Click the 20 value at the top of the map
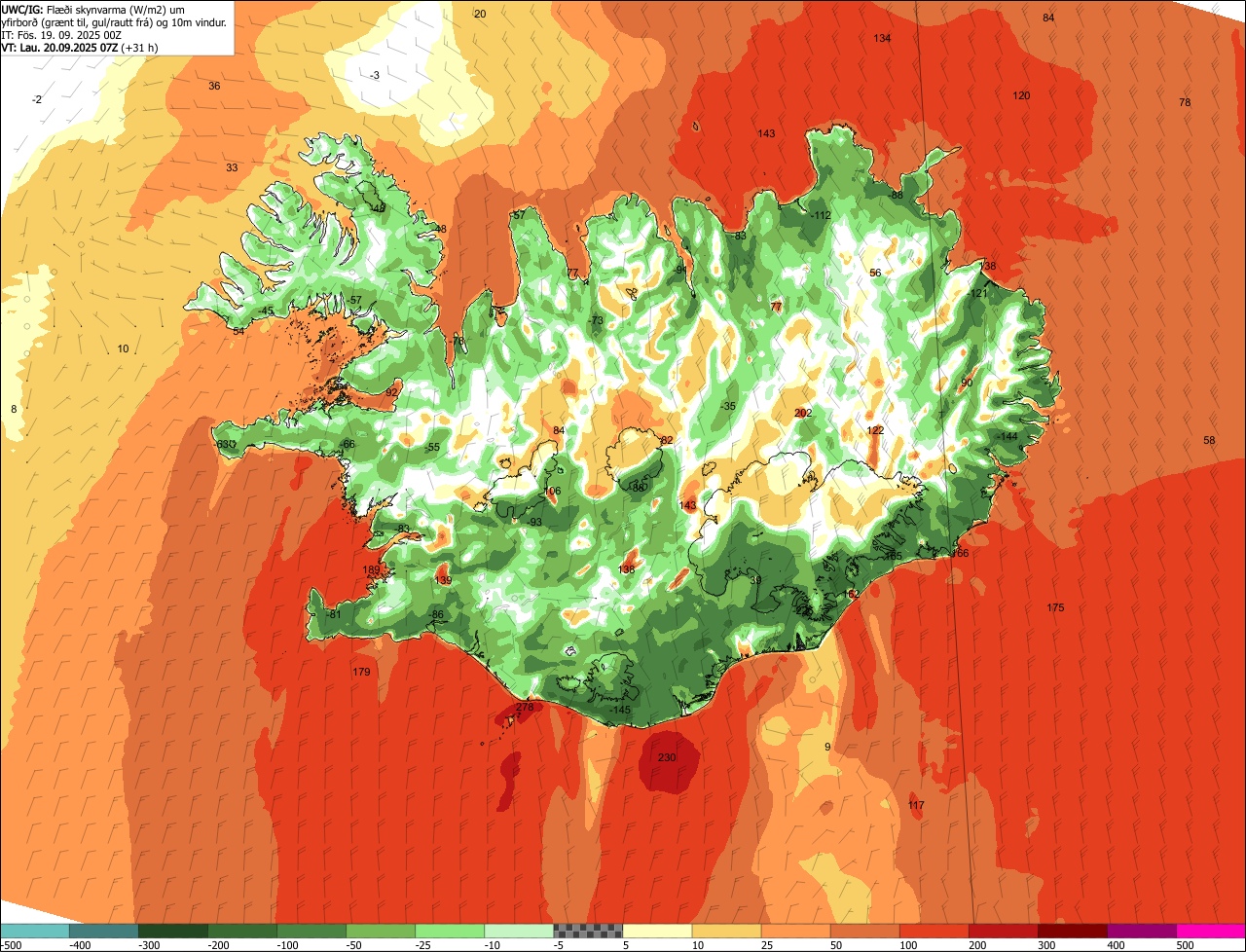The image size is (1246, 952). 480,14
